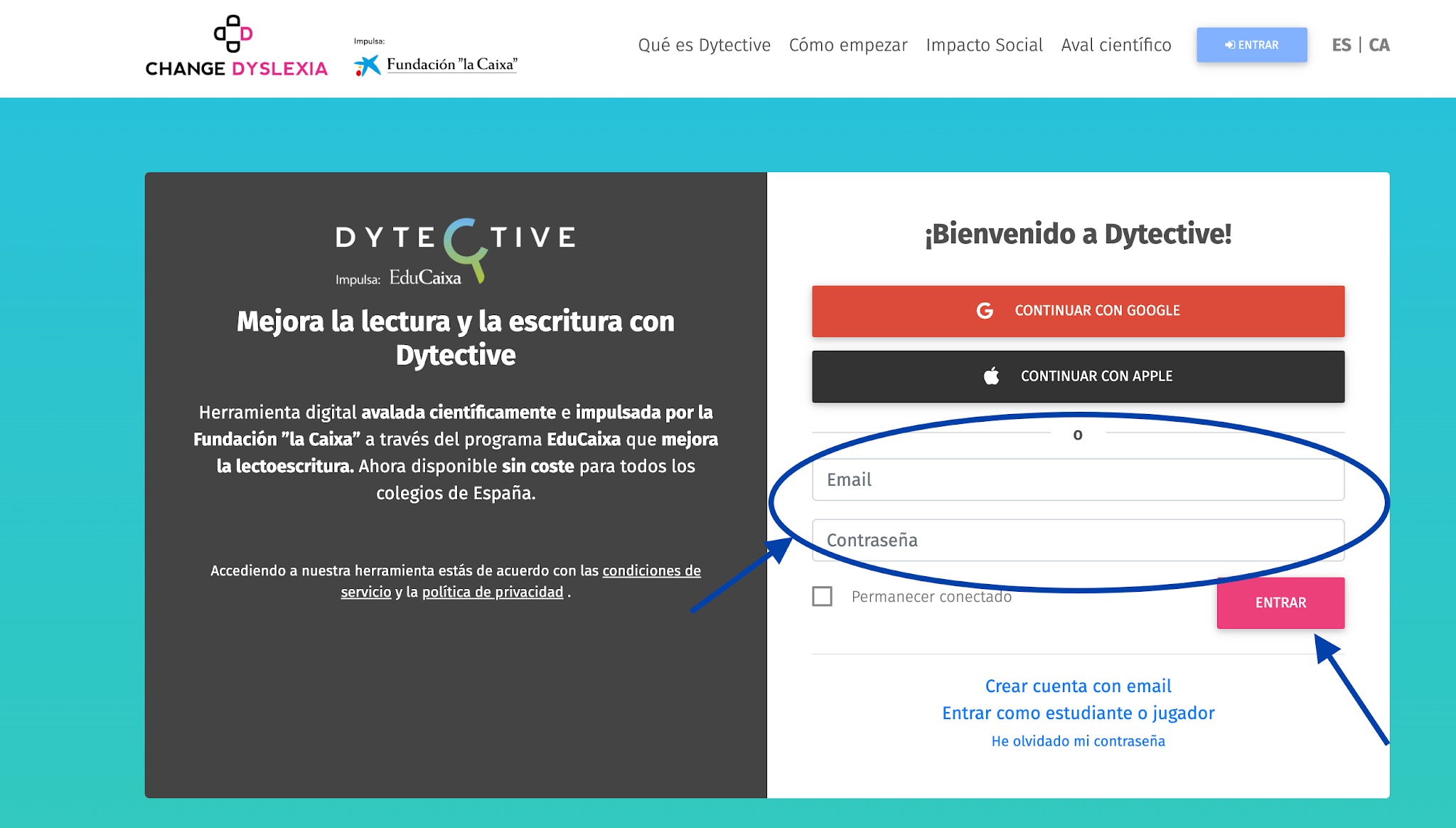This screenshot has width=1456, height=828.
Task: Select Entrar como estudiante o jugador
Action: pyautogui.click(x=1078, y=713)
